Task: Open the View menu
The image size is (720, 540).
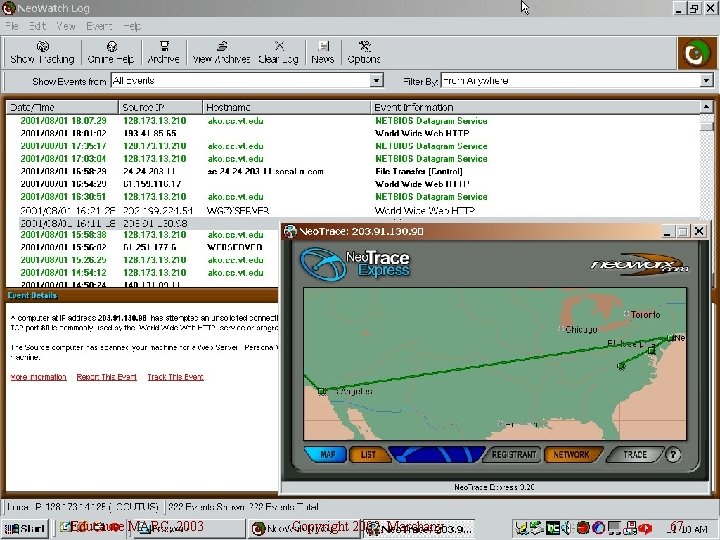Action: [66, 26]
